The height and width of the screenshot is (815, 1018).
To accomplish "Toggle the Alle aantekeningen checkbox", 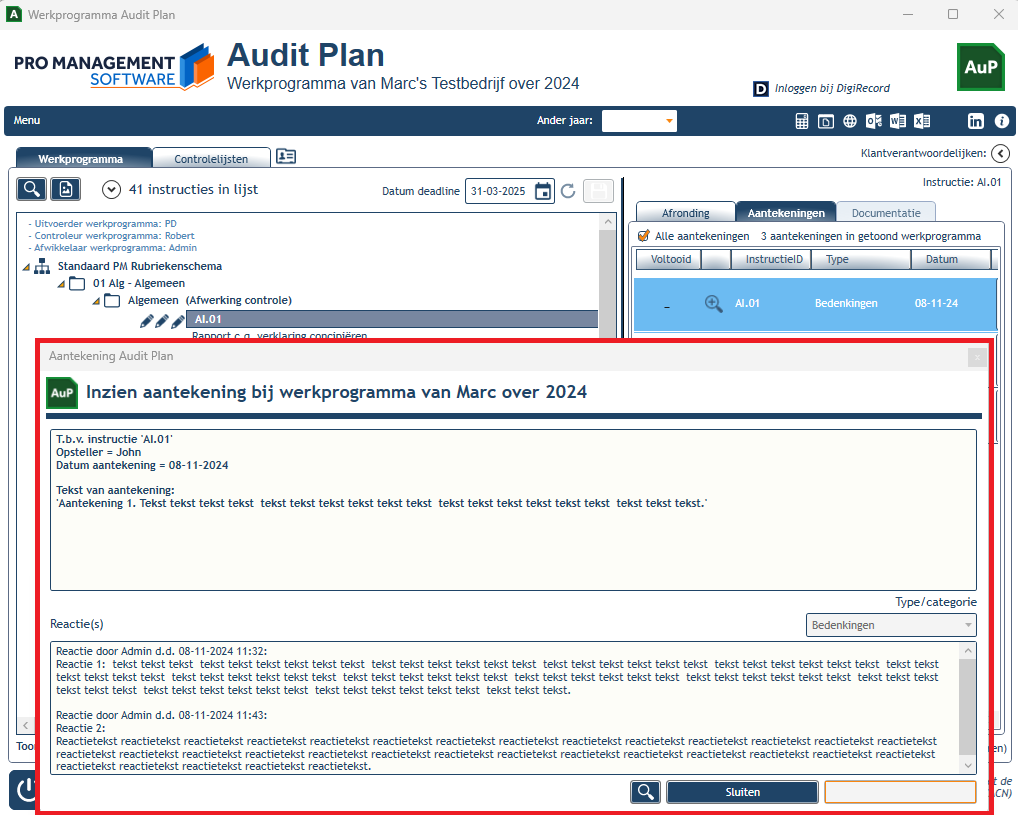I will pyautogui.click(x=643, y=236).
